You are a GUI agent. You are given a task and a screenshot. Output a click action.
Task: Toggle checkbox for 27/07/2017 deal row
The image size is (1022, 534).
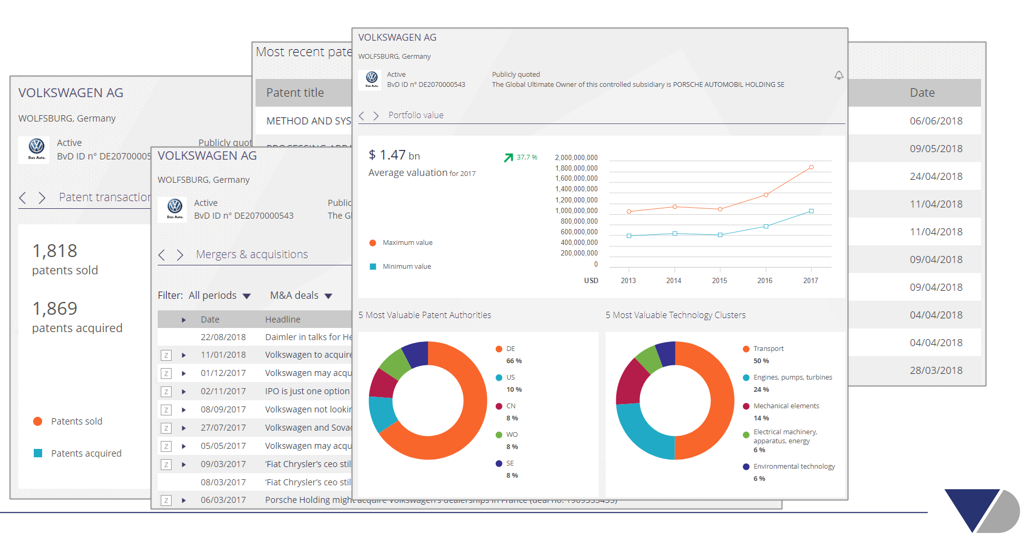(x=166, y=428)
